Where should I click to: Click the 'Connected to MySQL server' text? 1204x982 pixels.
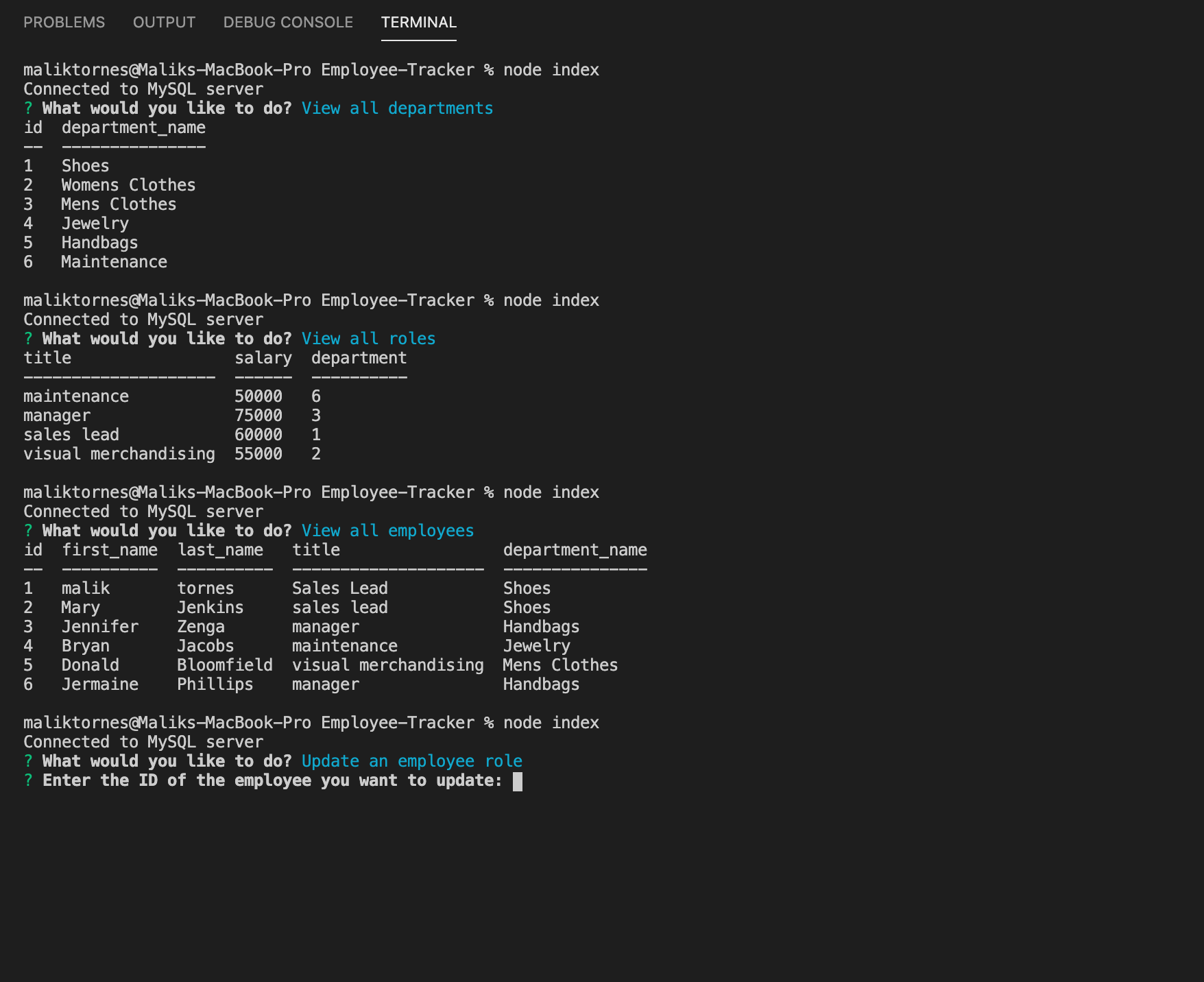click(143, 88)
